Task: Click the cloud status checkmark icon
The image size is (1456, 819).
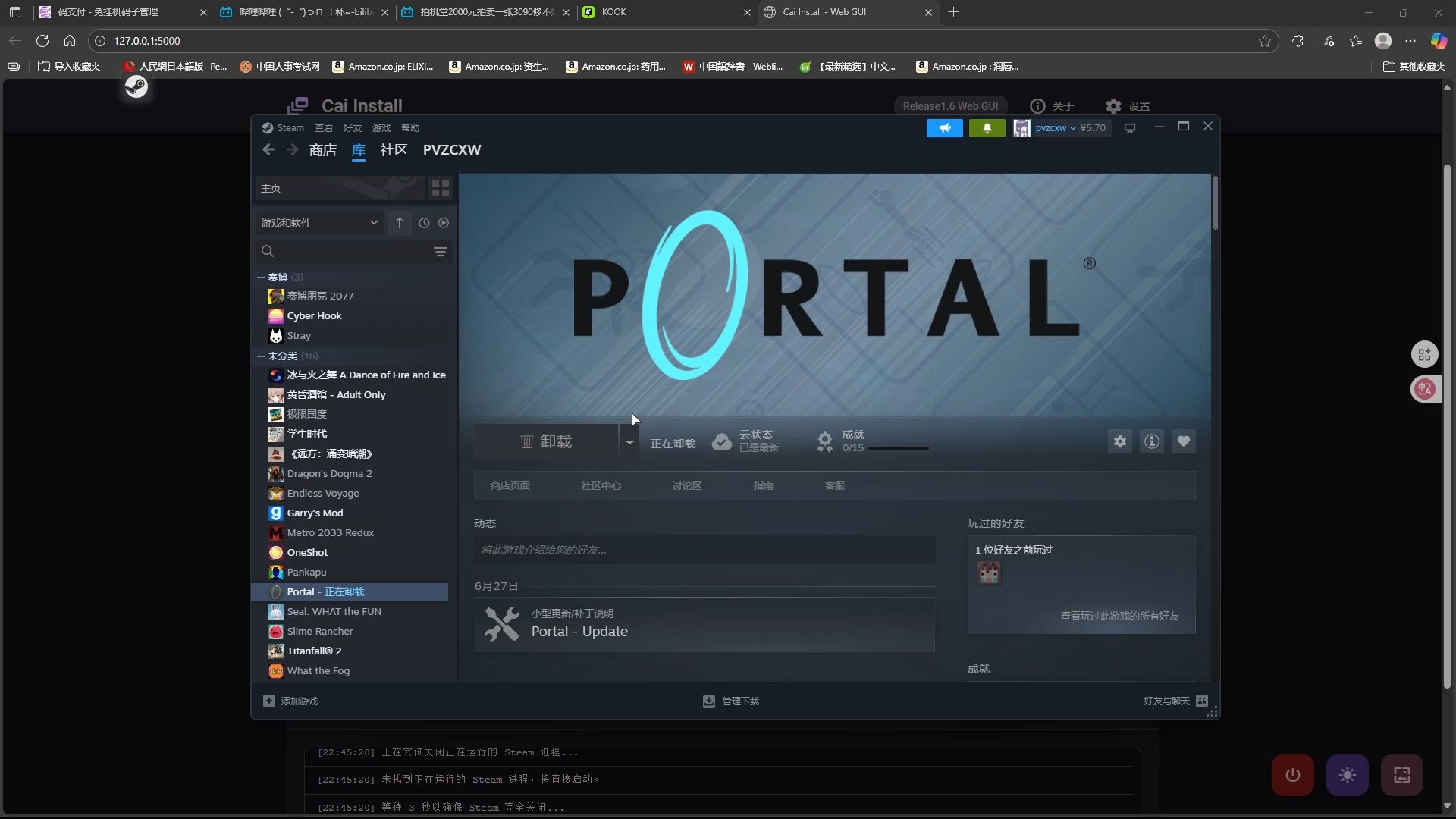Action: tap(722, 441)
